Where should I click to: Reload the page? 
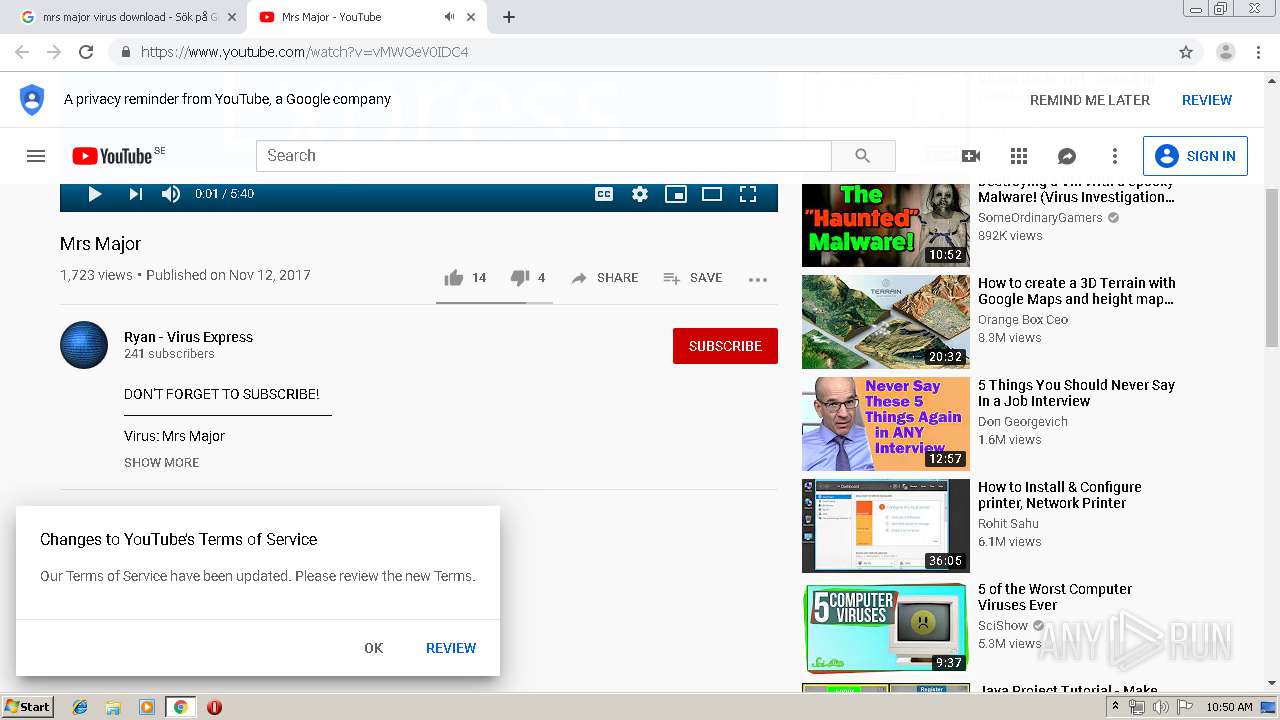point(86,52)
